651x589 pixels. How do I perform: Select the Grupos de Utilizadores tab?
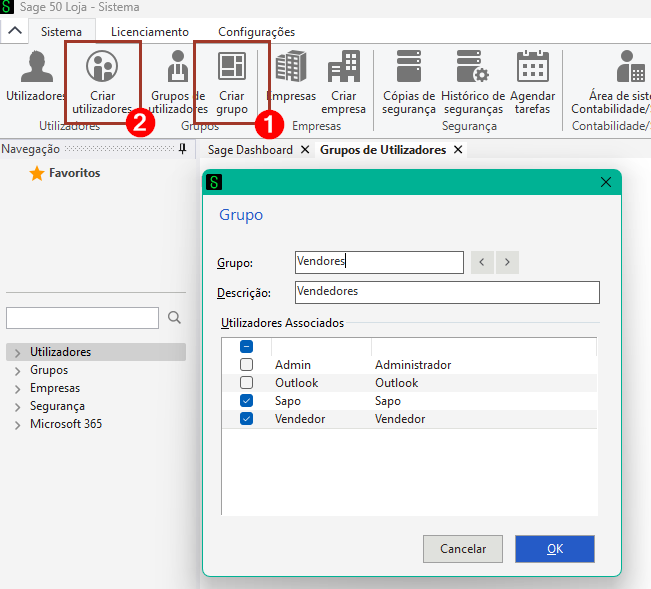coord(383,150)
